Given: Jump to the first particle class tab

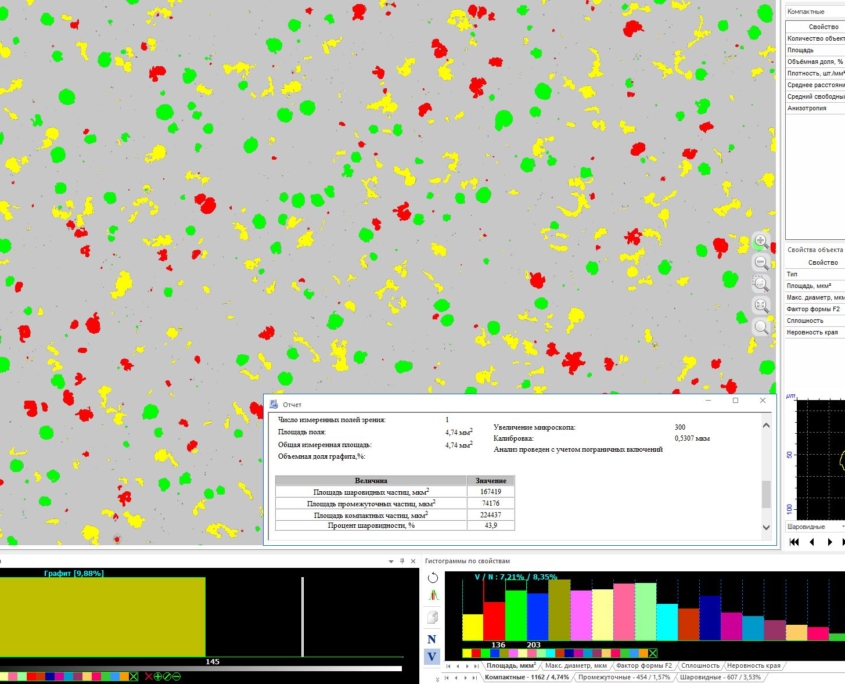Looking at the screenshot, I should [x=448, y=678].
